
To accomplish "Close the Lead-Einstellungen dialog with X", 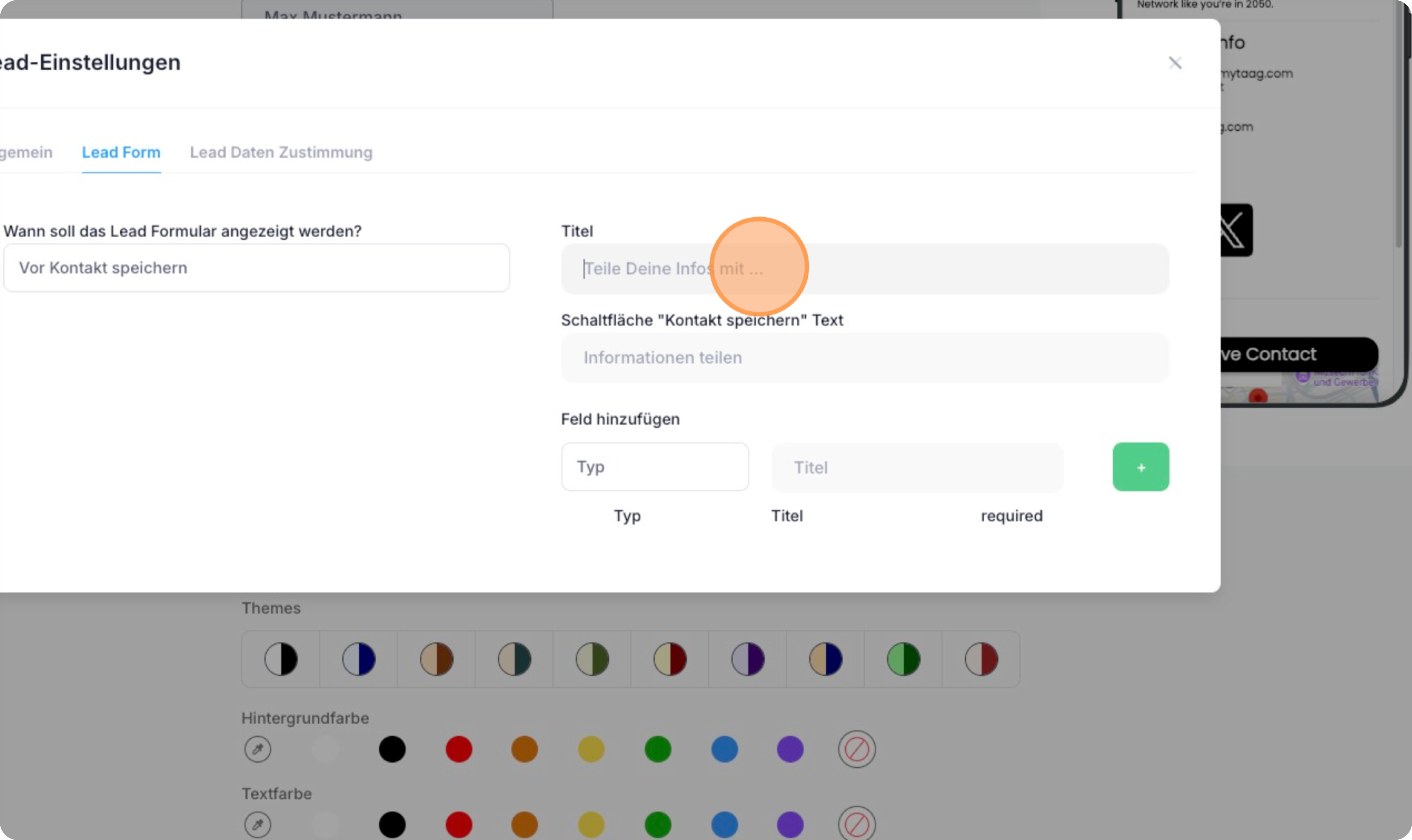I will [x=1175, y=63].
